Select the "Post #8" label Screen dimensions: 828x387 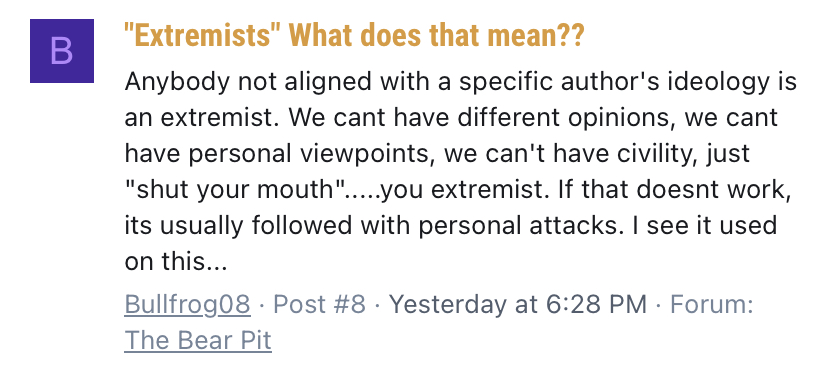319,304
